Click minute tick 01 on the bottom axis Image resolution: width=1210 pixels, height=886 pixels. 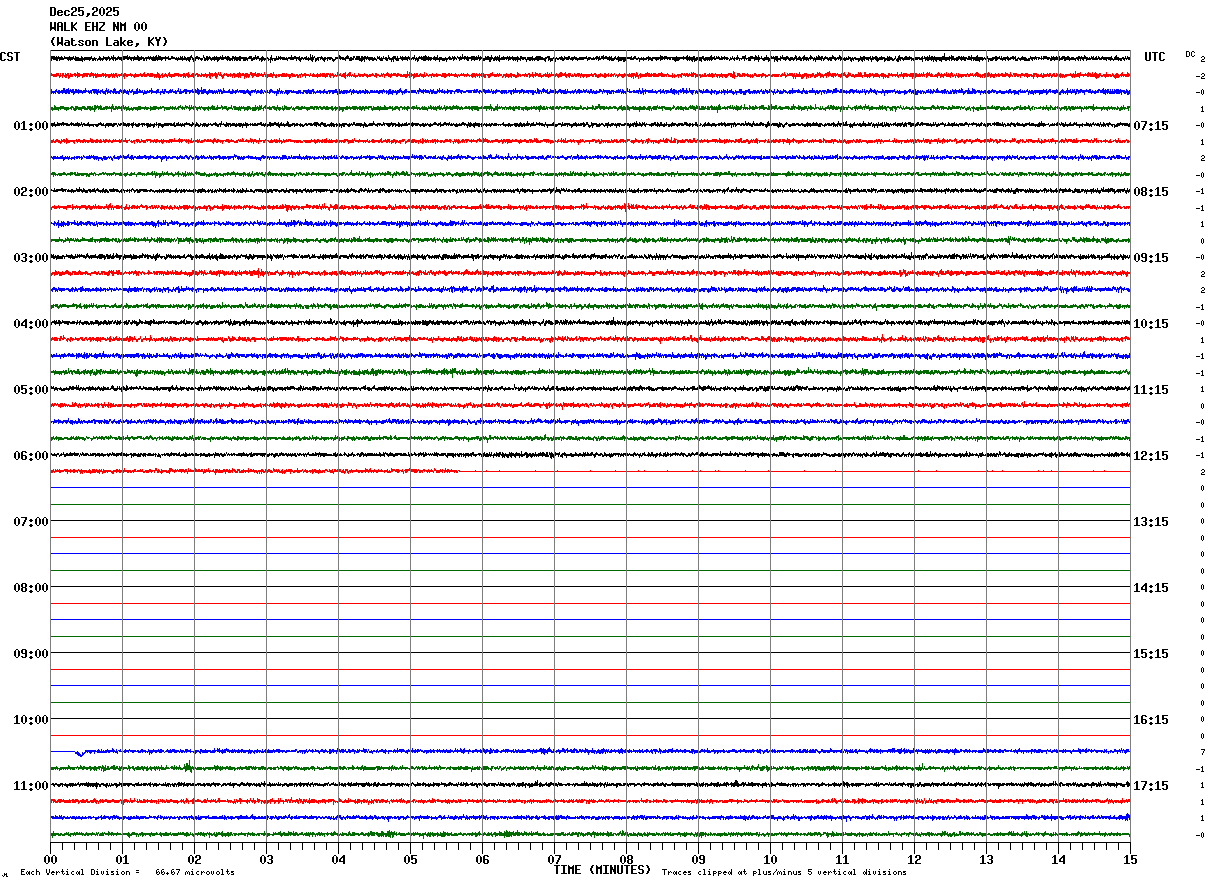(x=122, y=860)
